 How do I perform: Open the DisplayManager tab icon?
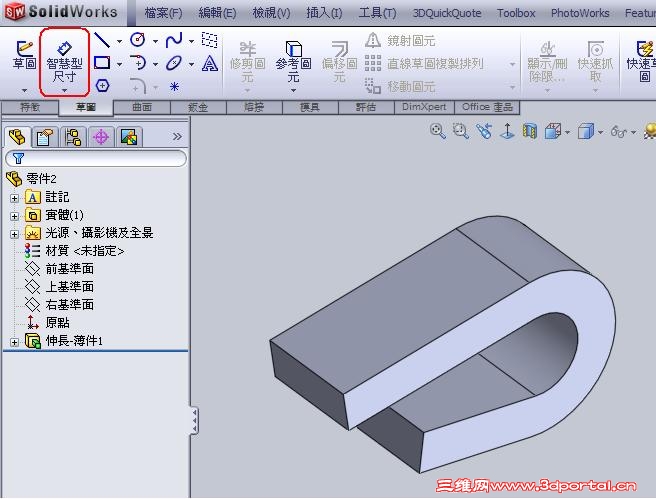click(x=129, y=137)
